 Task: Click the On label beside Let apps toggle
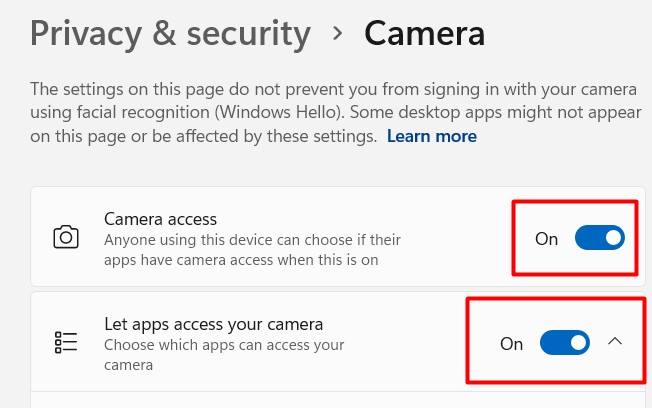(x=511, y=344)
